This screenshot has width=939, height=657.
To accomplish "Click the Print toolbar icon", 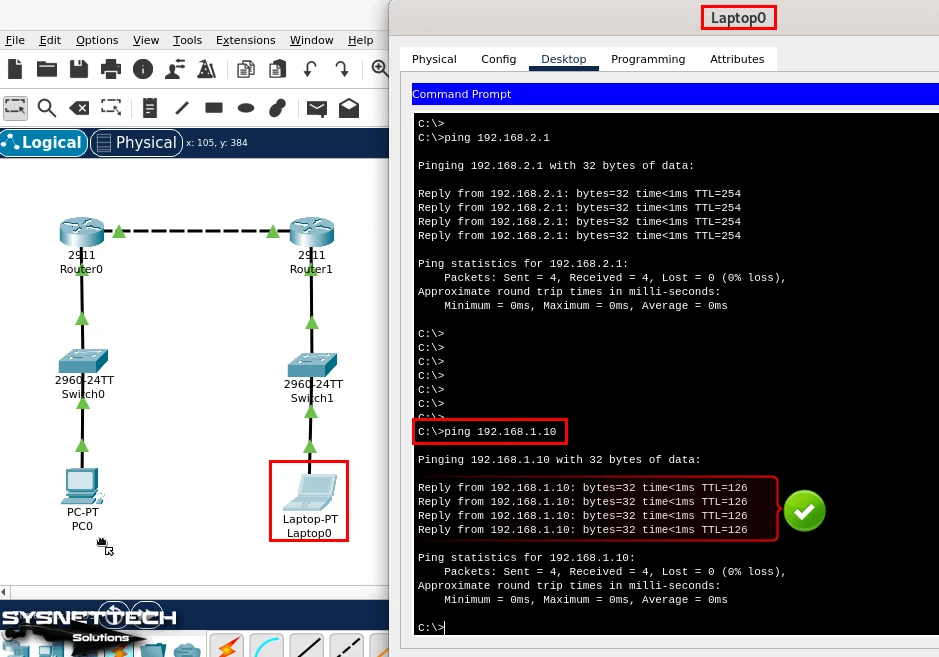I will [111, 69].
